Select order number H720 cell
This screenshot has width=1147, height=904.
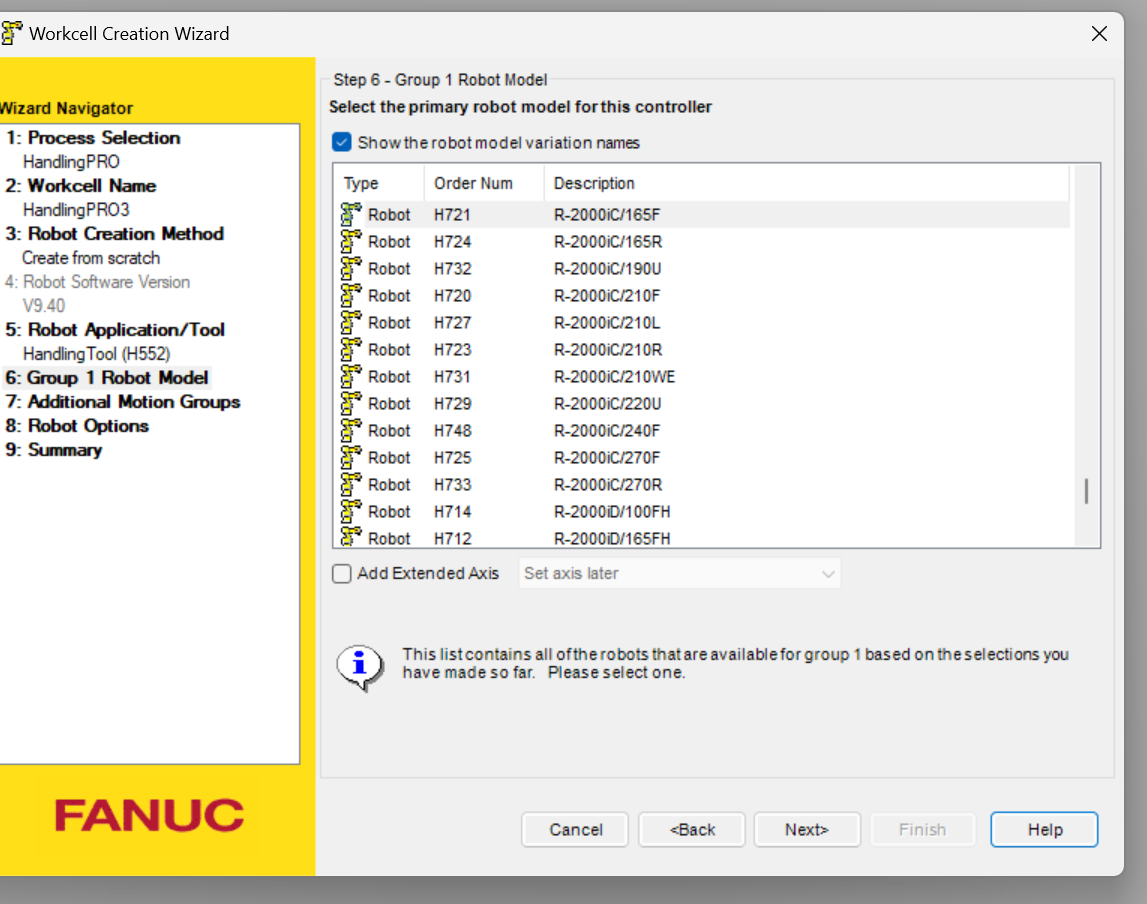point(452,296)
